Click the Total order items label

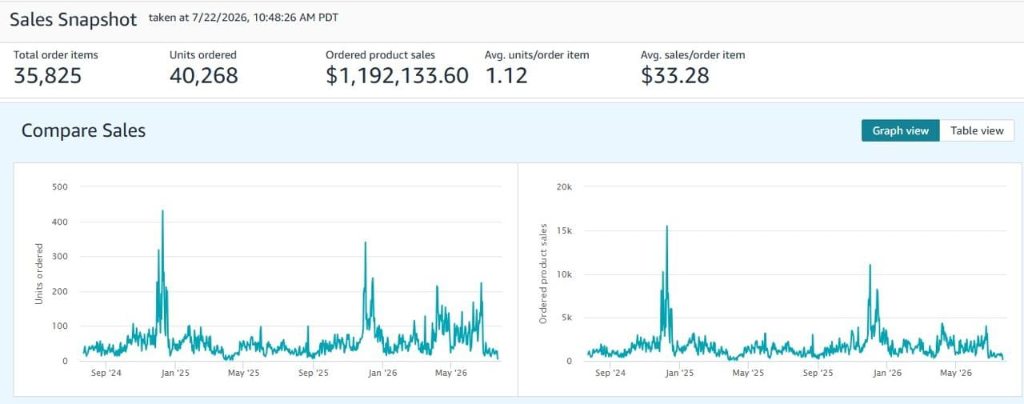56,55
